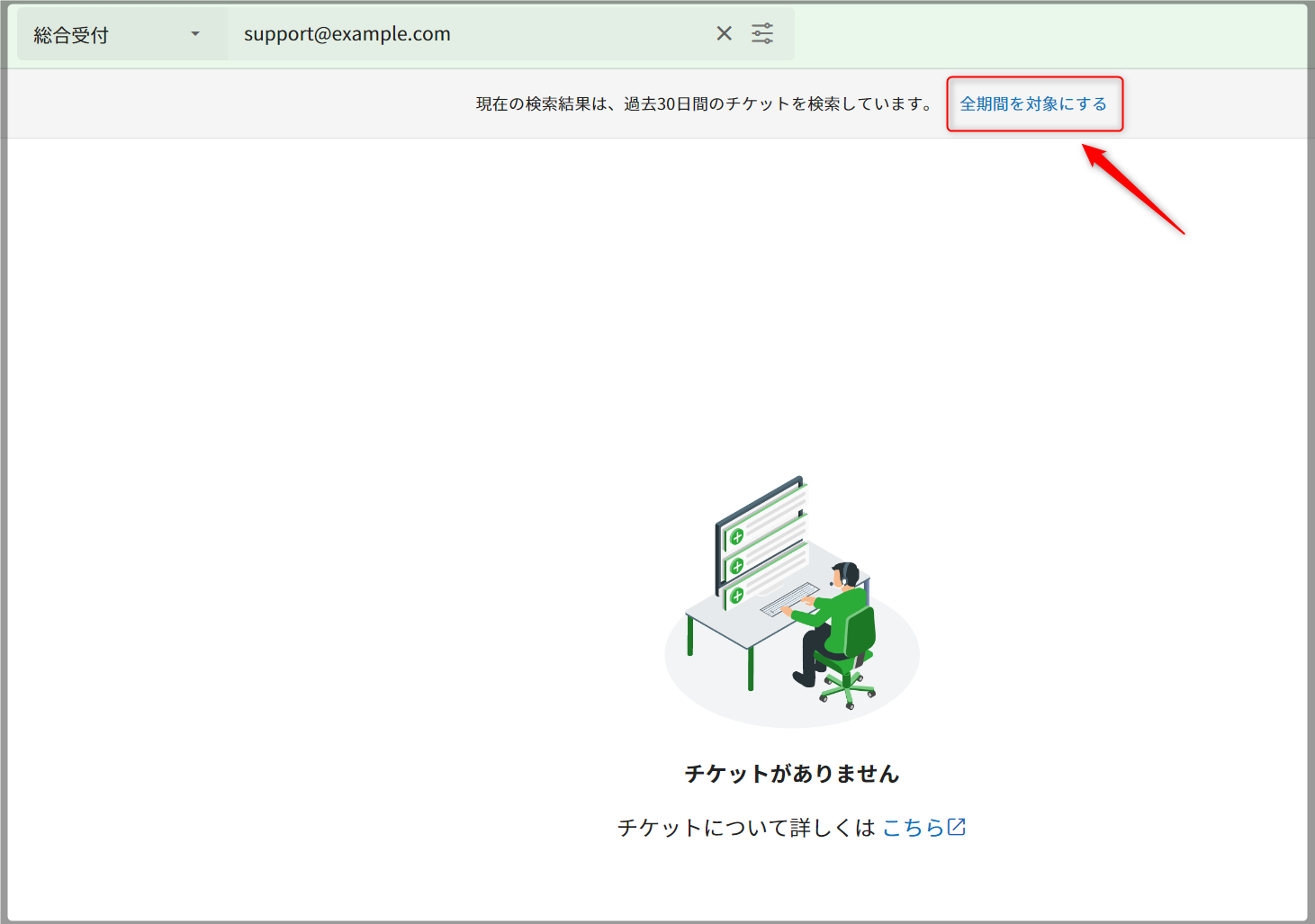Click the external link icon beside こちら
The image size is (1315, 924).
click(957, 826)
